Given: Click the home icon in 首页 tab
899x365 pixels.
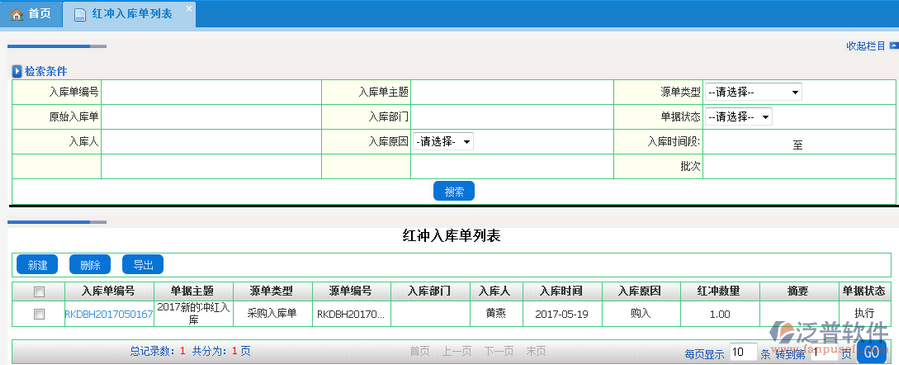Looking at the screenshot, I should tap(17, 14).
